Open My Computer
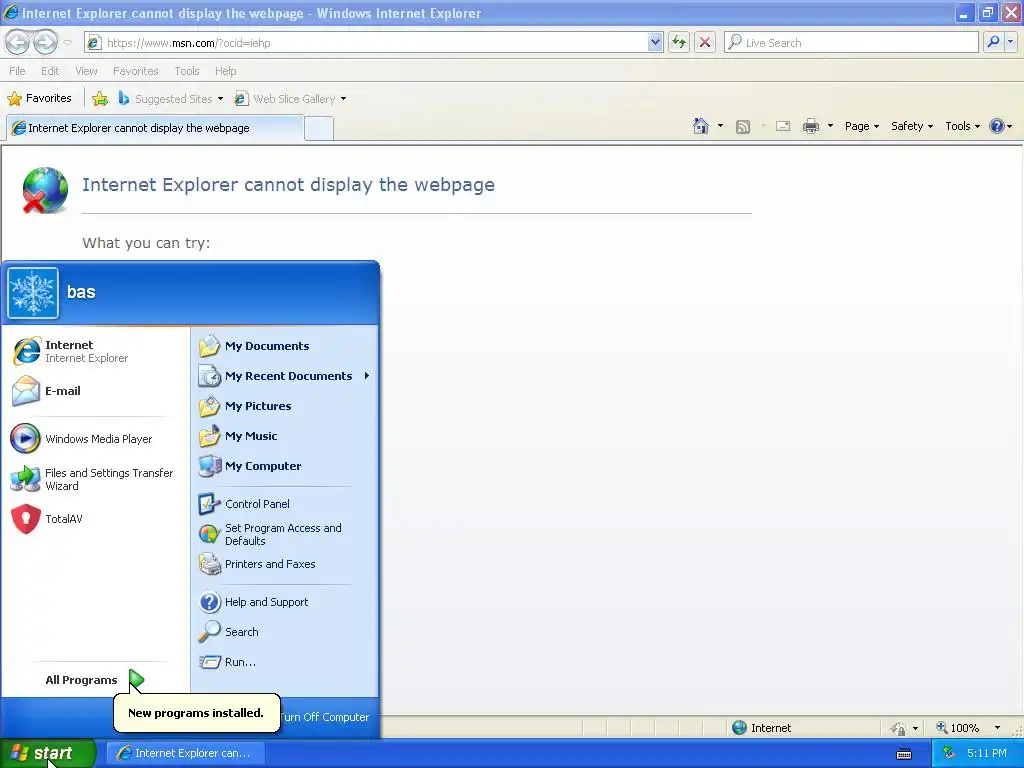Viewport: 1024px width, 768px height. click(285, 466)
